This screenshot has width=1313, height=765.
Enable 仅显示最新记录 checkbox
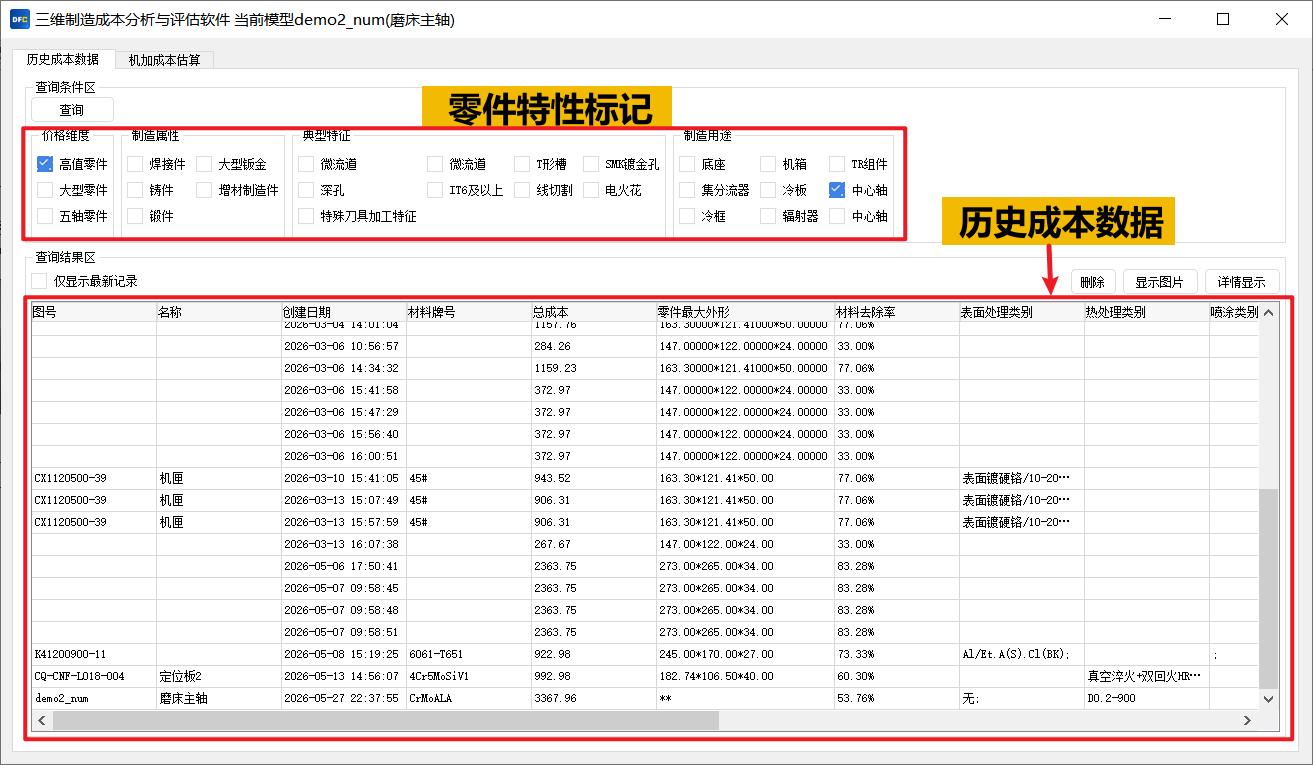coord(39,281)
